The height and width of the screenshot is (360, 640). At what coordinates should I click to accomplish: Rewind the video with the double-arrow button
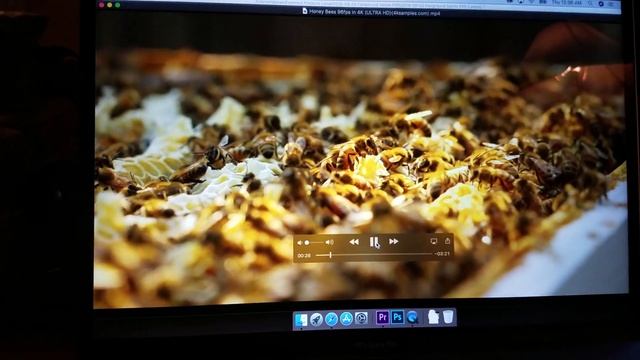354,242
